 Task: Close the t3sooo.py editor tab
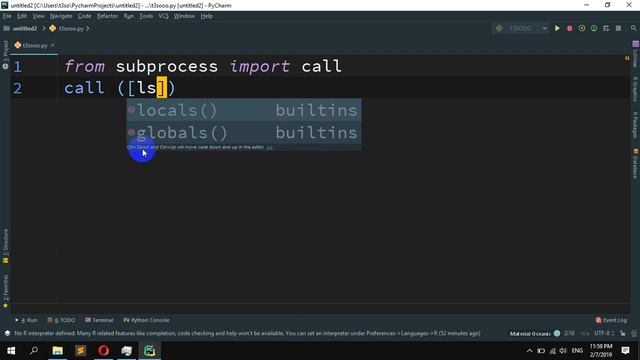coord(53,45)
